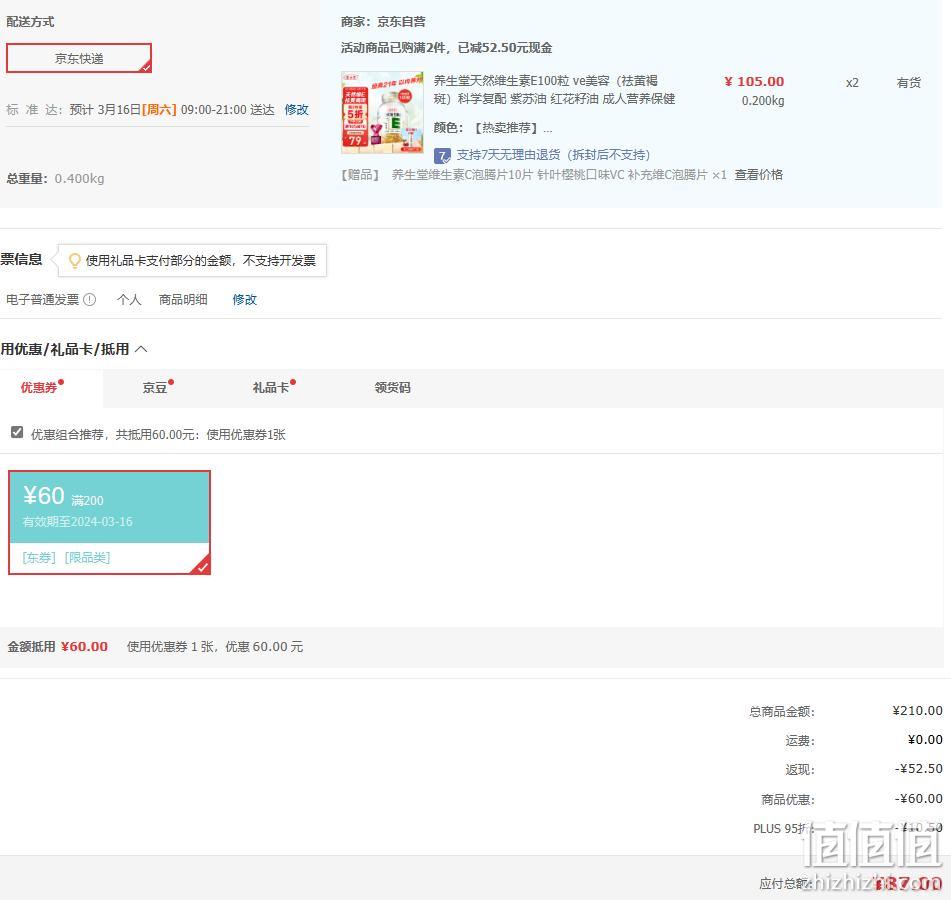Click 修改 next to delivery time
951x900 pixels.
click(297, 110)
